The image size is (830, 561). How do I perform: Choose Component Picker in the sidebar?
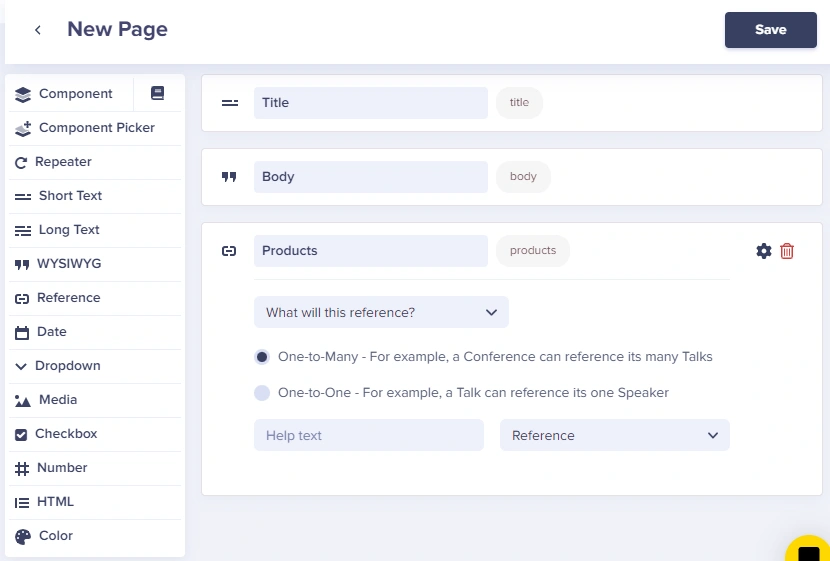[x=95, y=128]
